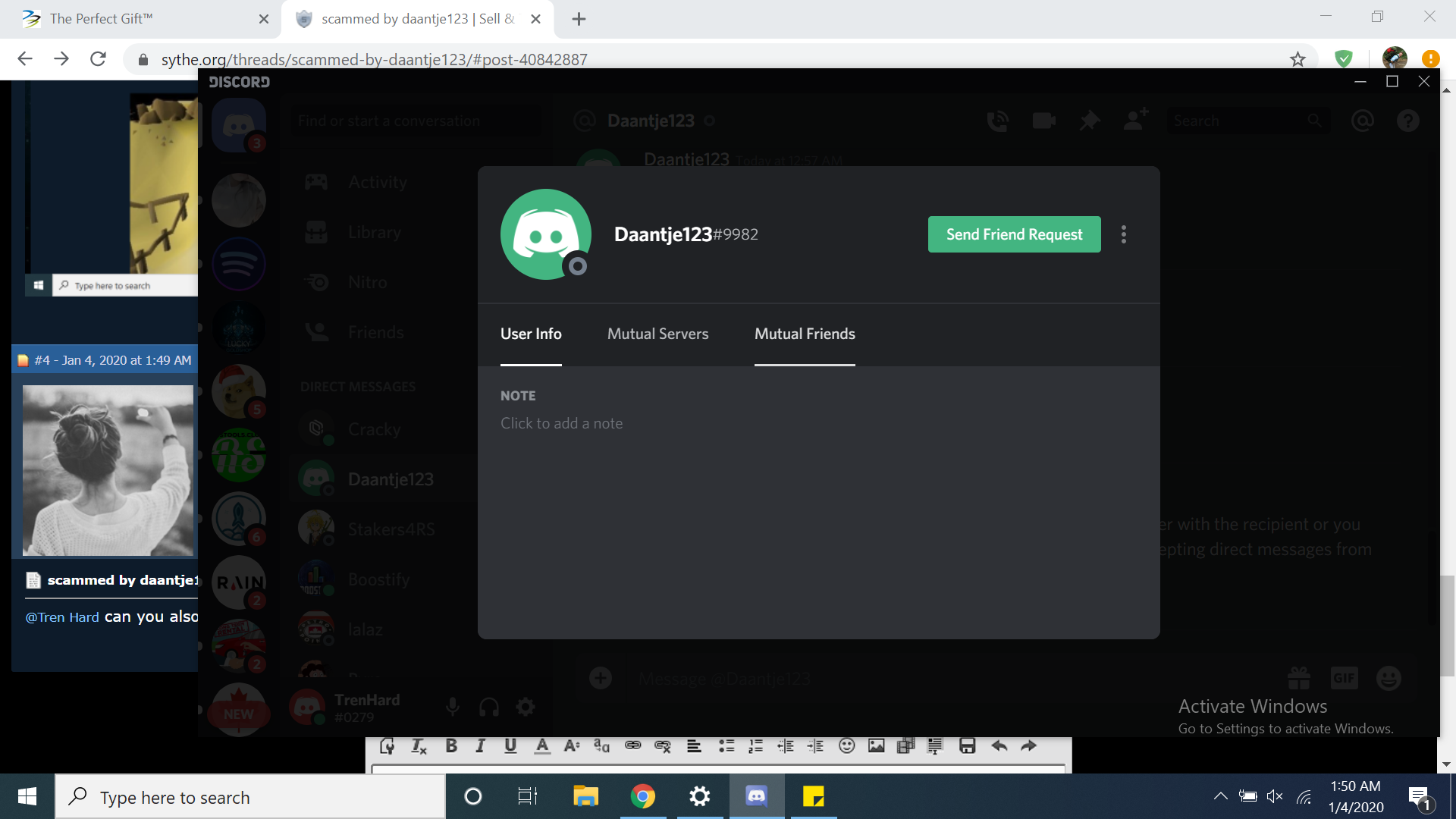Switch to the Mutual Servers tab
Screen dimensions: 1456x819
(x=658, y=334)
